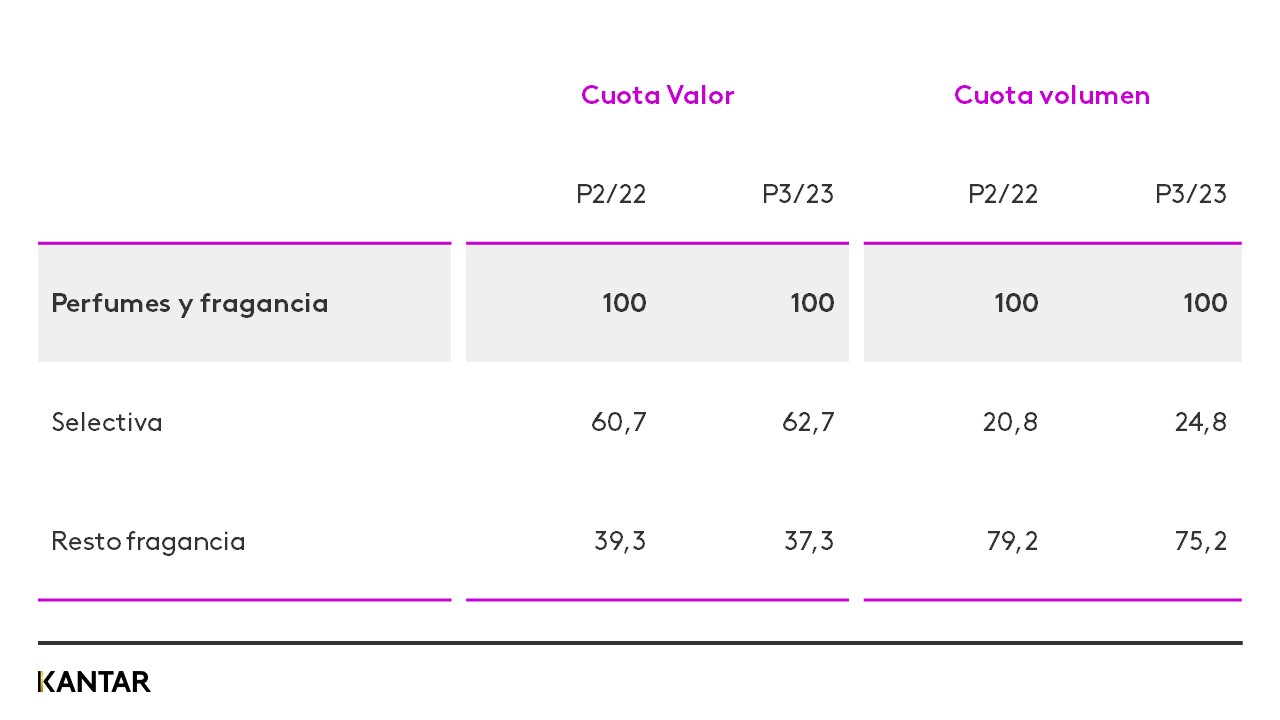Click the 100 total under Cuota volumen P3/23
The width and height of the screenshot is (1280, 720).
(x=1205, y=303)
